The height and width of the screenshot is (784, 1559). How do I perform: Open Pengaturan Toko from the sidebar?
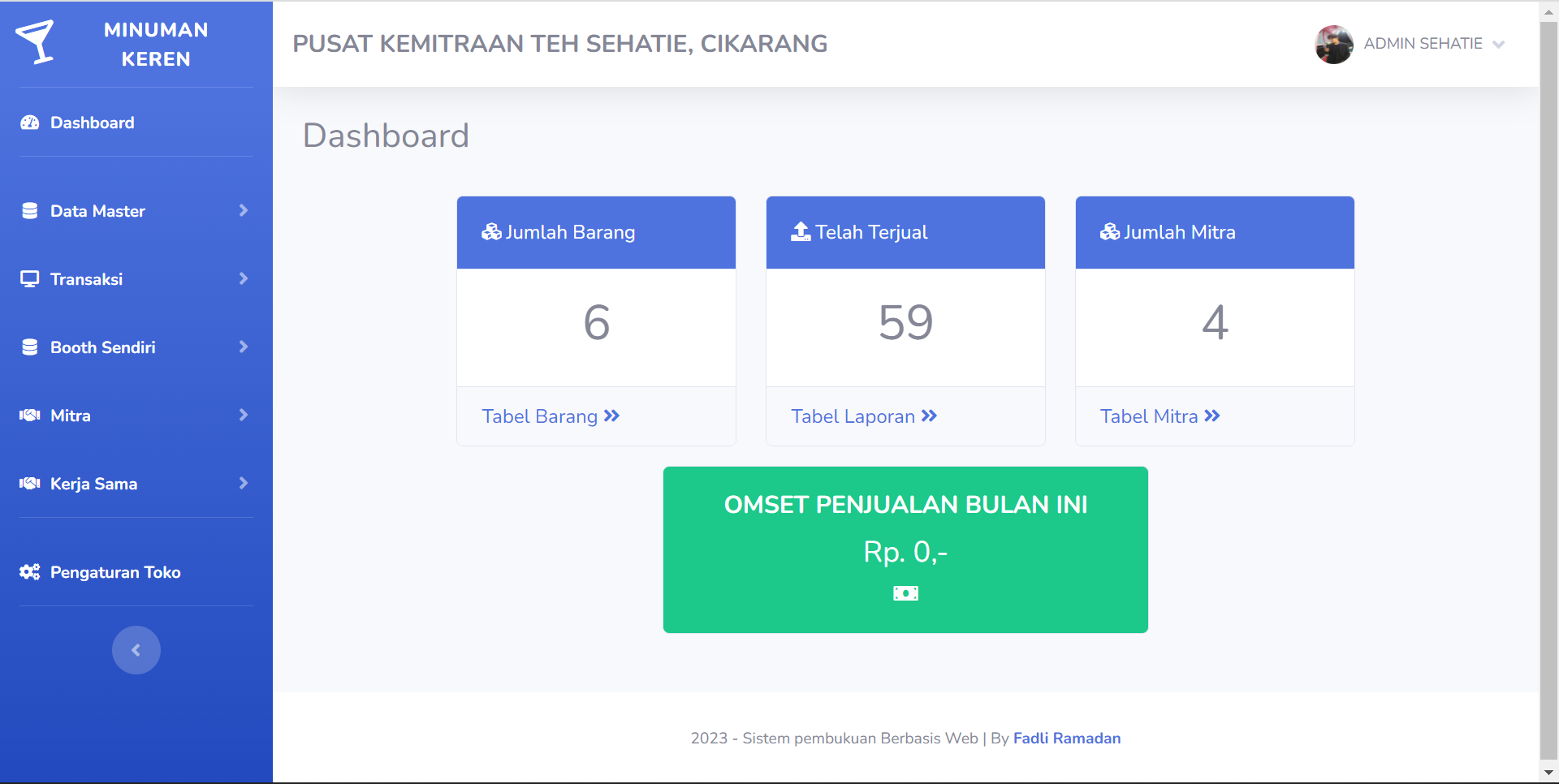pyautogui.click(x=114, y=571)
